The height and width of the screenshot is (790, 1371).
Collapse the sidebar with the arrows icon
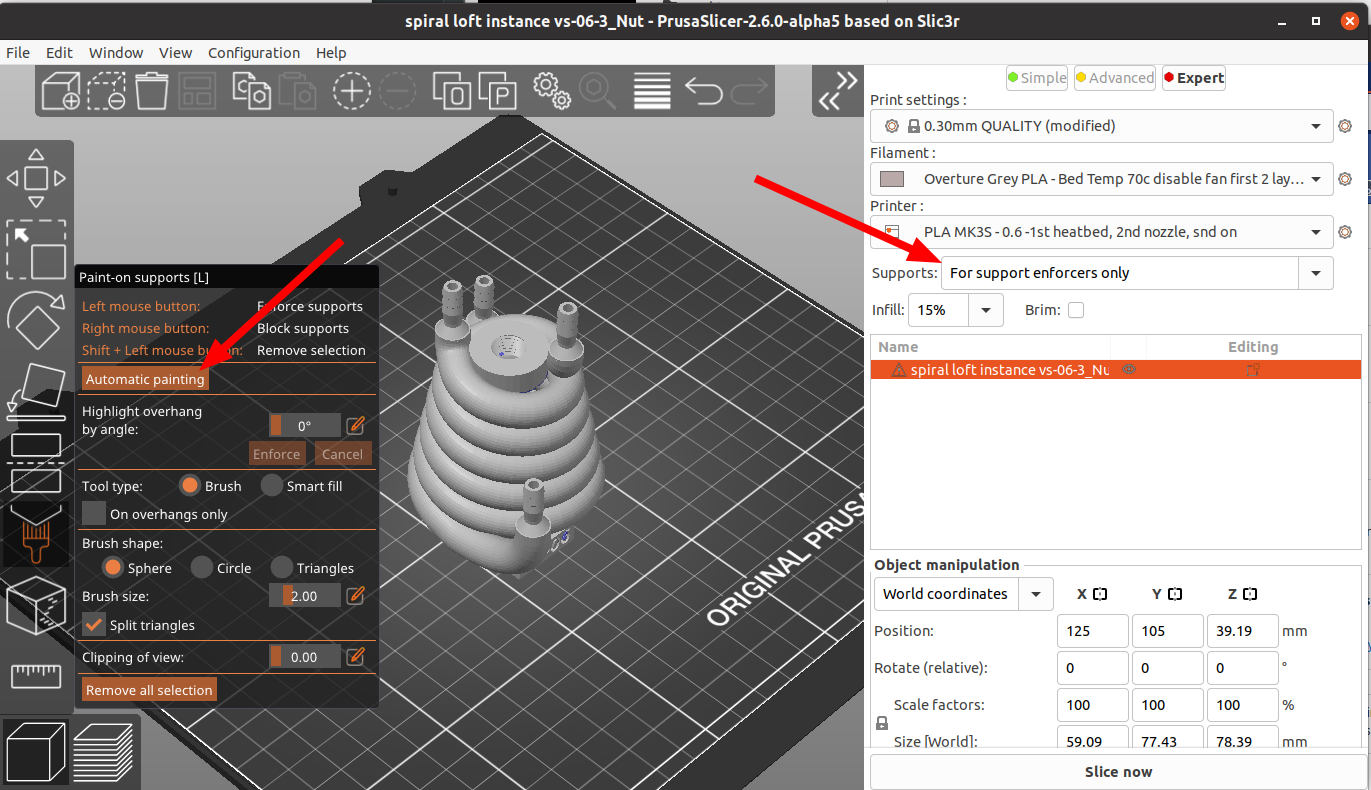pos(837,91)
